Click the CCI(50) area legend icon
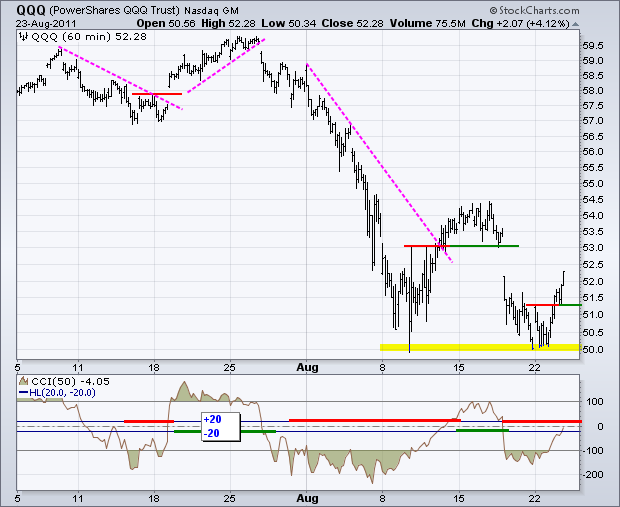620x507 pixels. 24,381
